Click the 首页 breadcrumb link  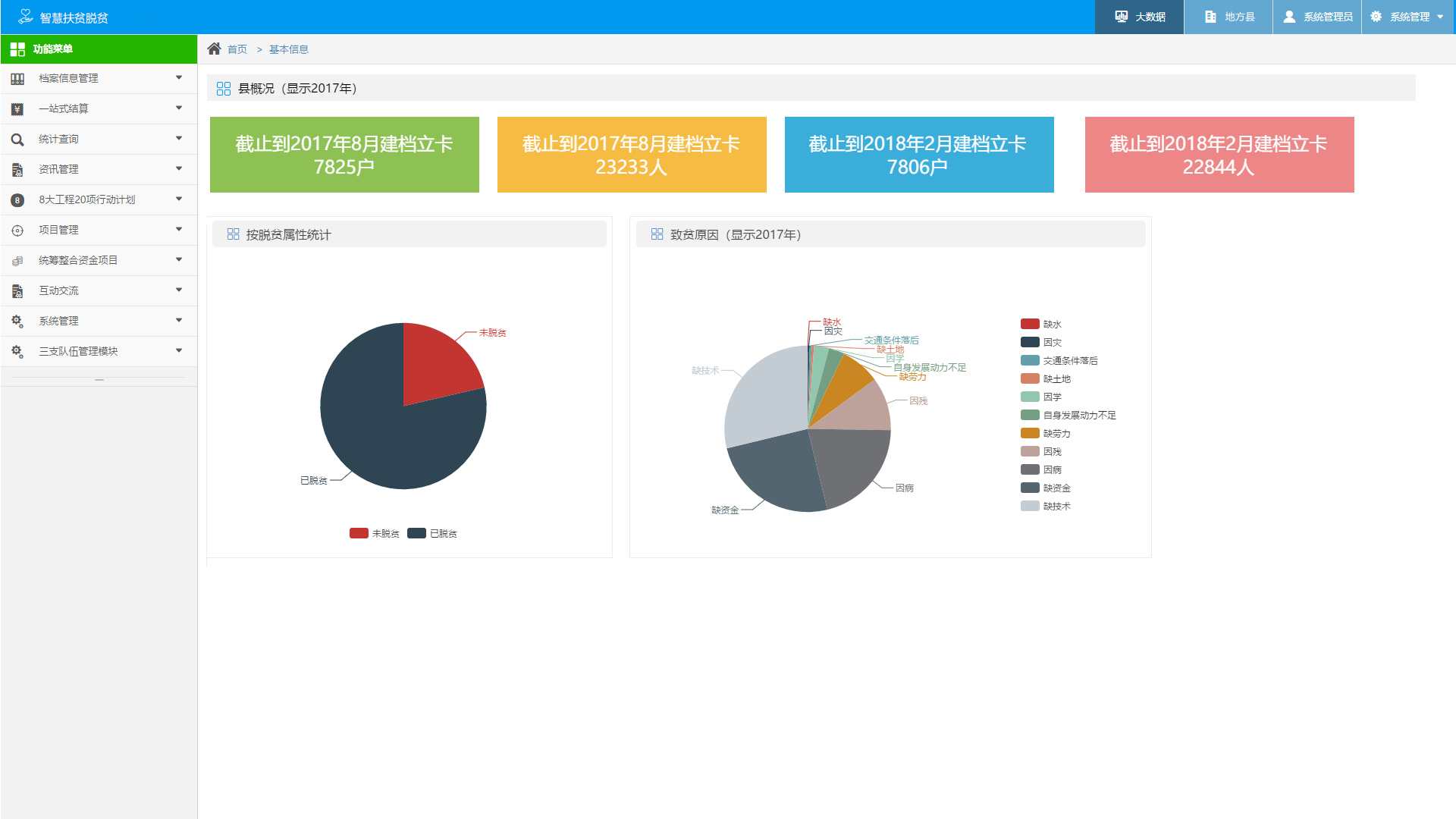click(x=237, y=50)
